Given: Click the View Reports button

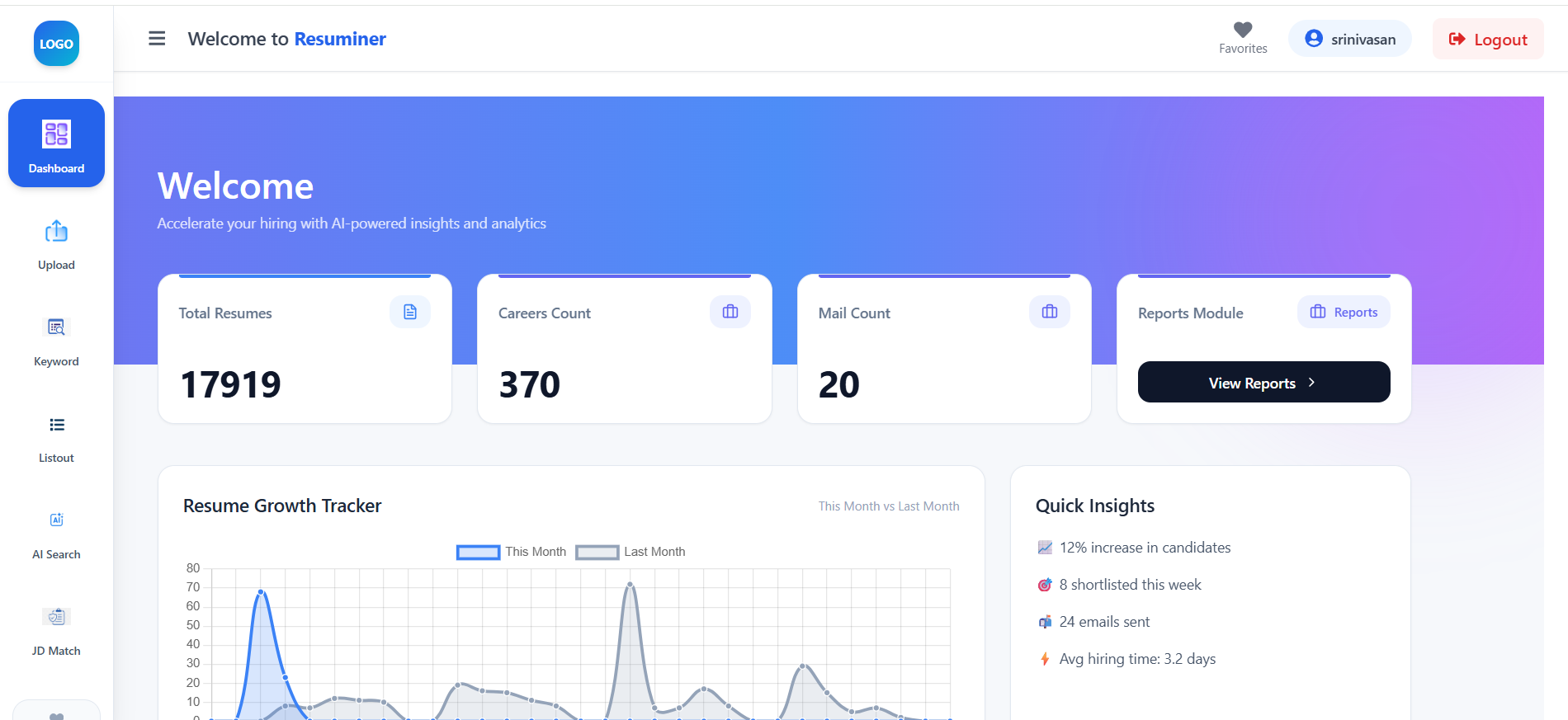Looking at the screenshot, I should tap(1263, 382).
